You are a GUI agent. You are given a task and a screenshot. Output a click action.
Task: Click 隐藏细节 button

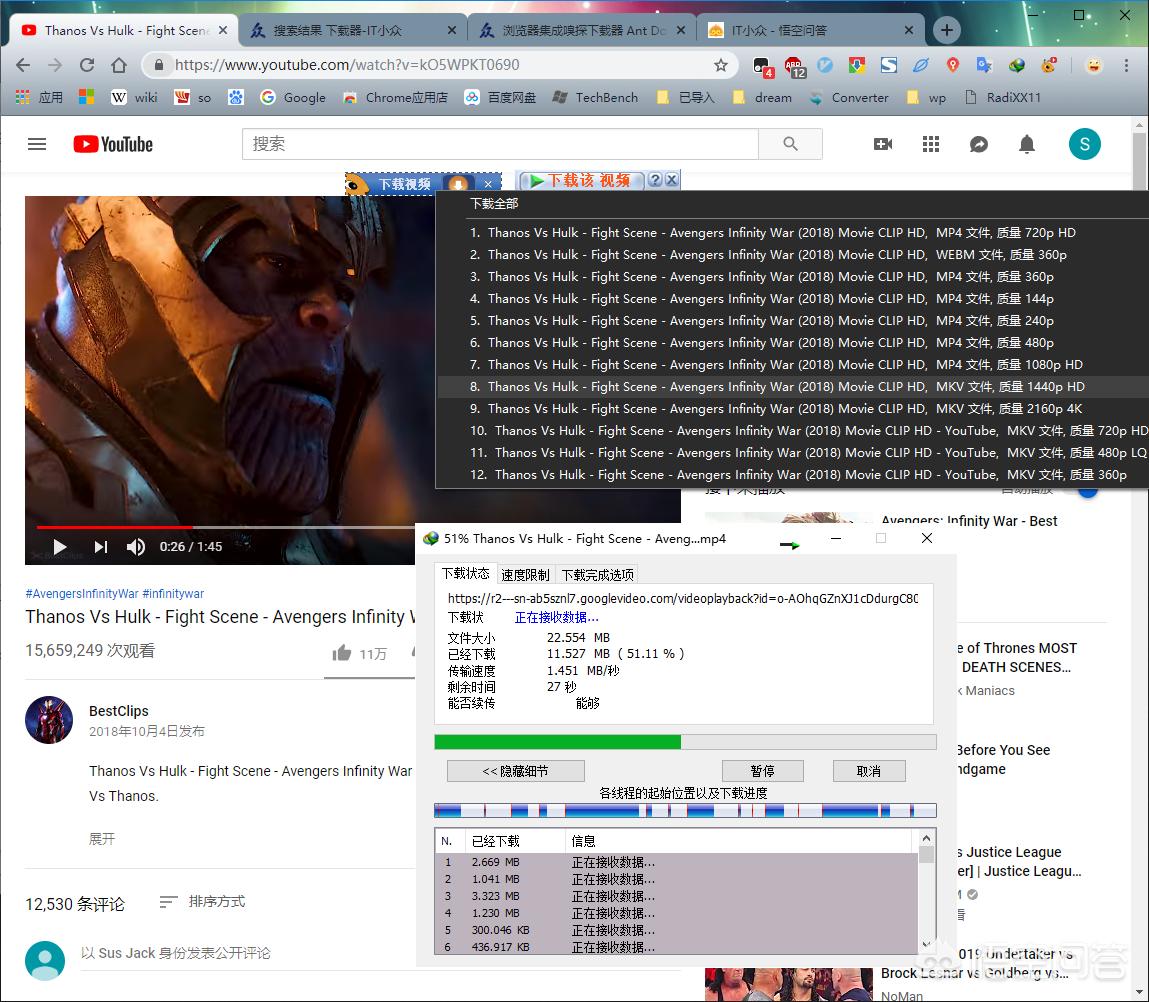pyautogui.click(x=515, y=771)
